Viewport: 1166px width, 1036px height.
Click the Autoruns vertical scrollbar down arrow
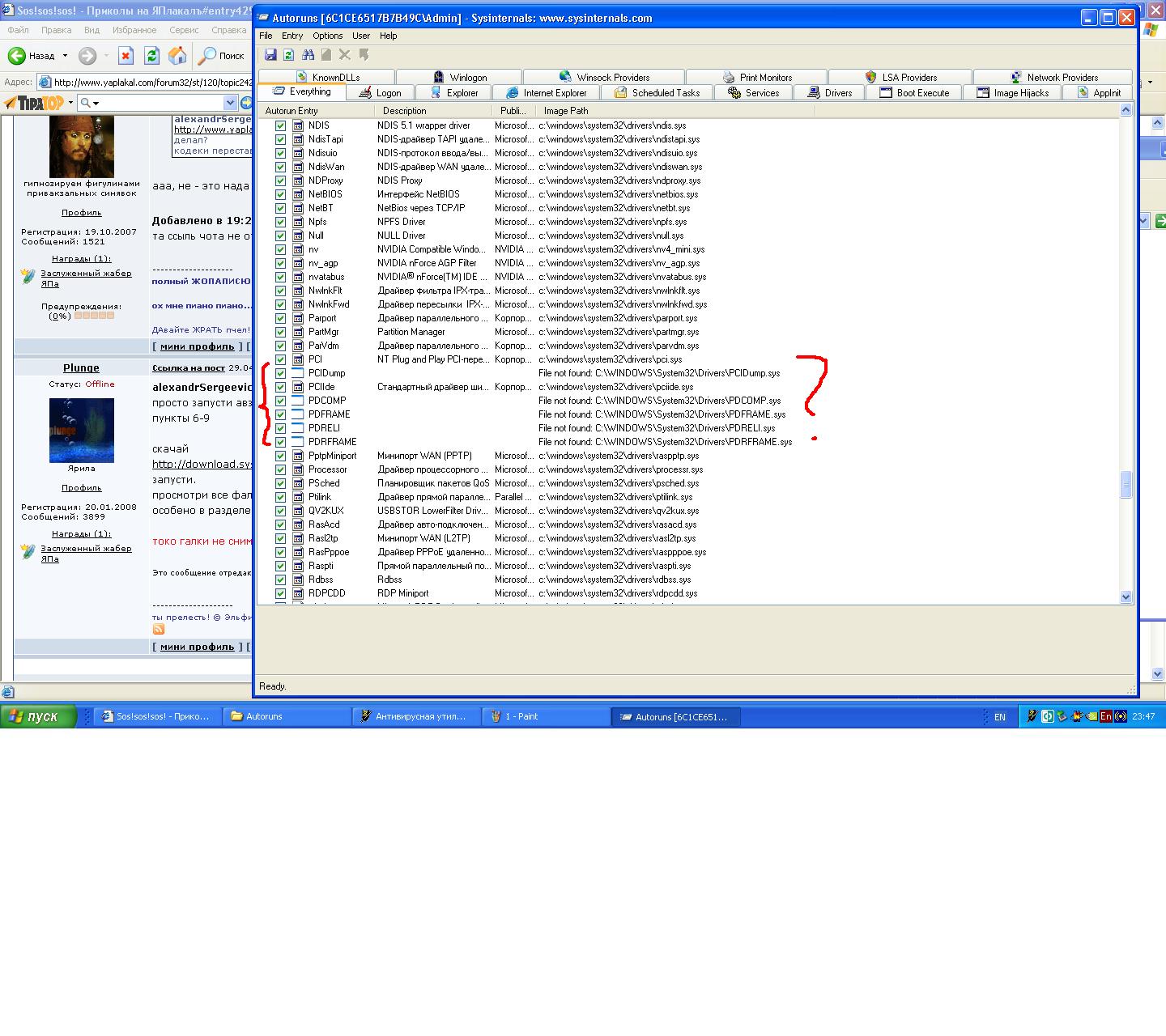(x=1126, y=597)
